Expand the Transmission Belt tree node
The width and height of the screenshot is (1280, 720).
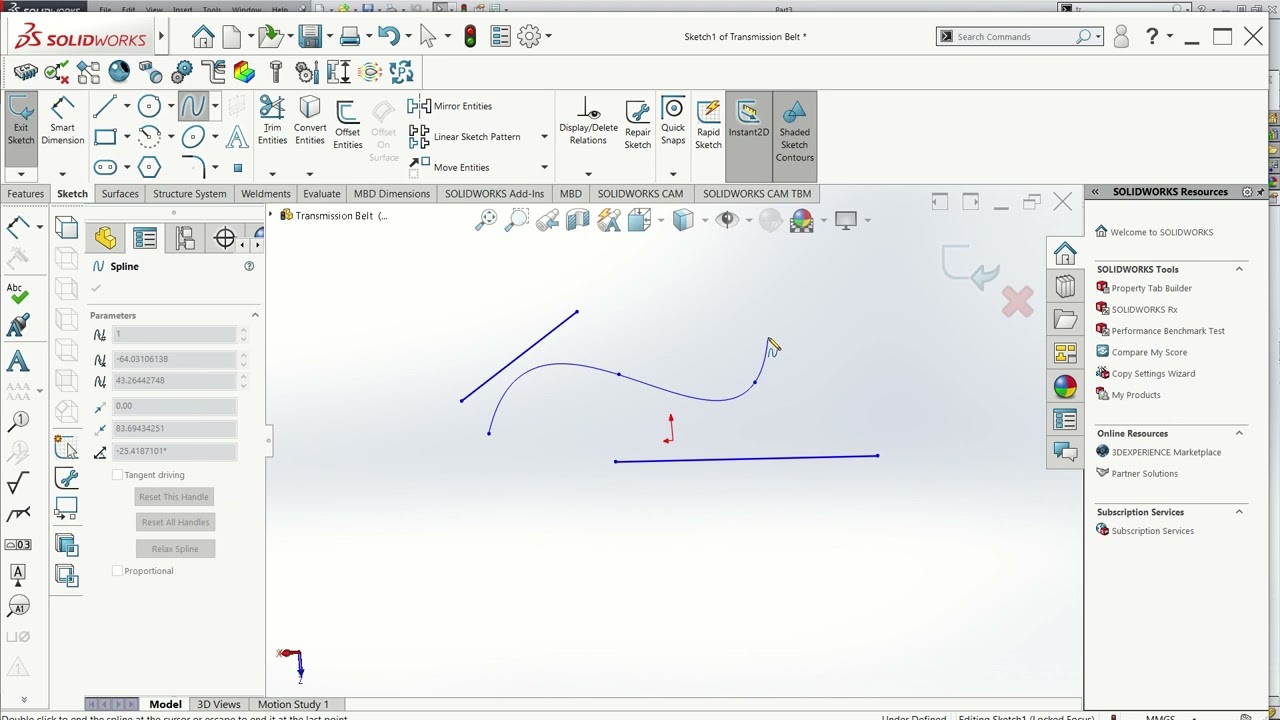(x=271, y=215)
